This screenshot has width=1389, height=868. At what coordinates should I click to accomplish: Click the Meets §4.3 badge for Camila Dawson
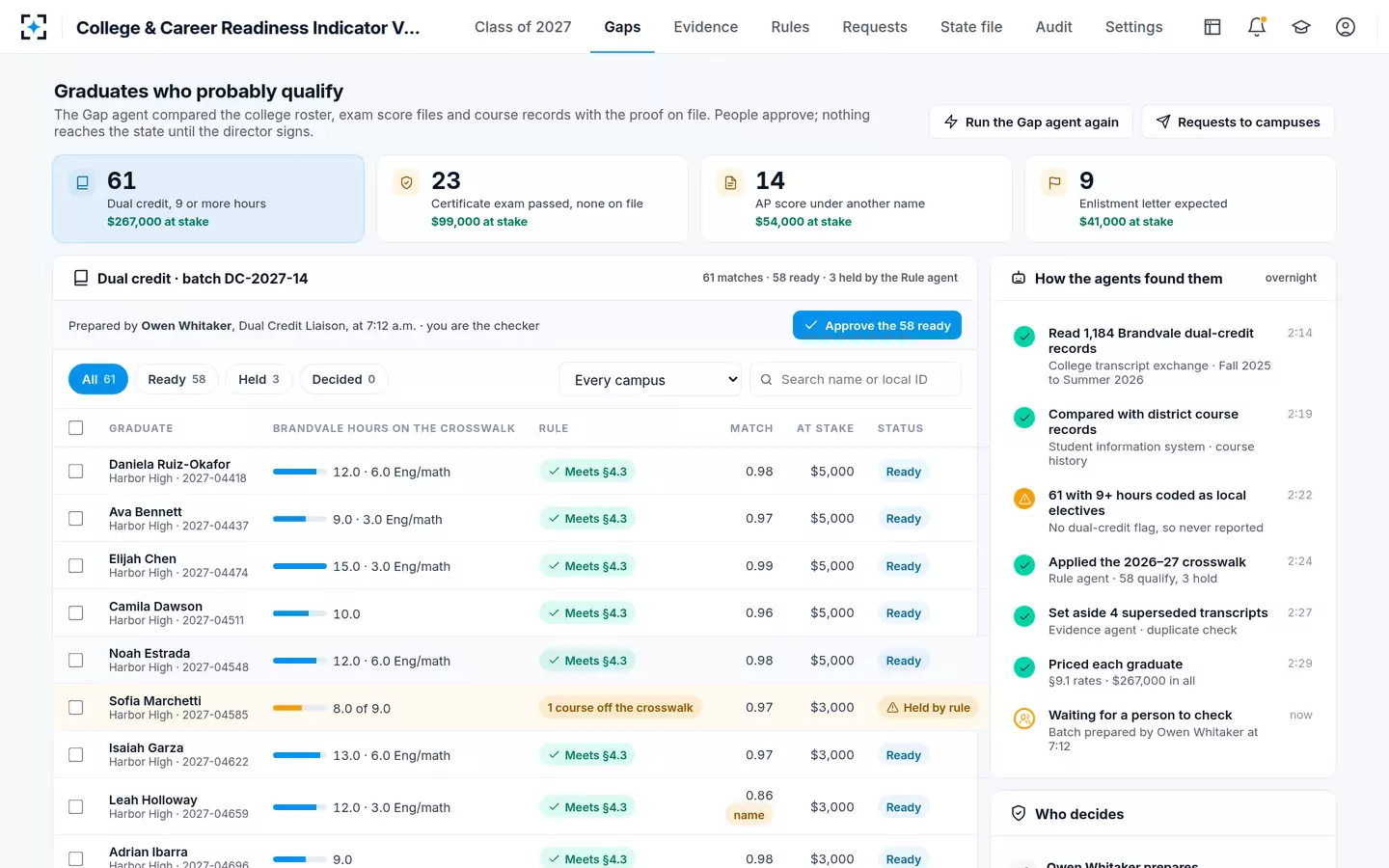click(587, 613)
